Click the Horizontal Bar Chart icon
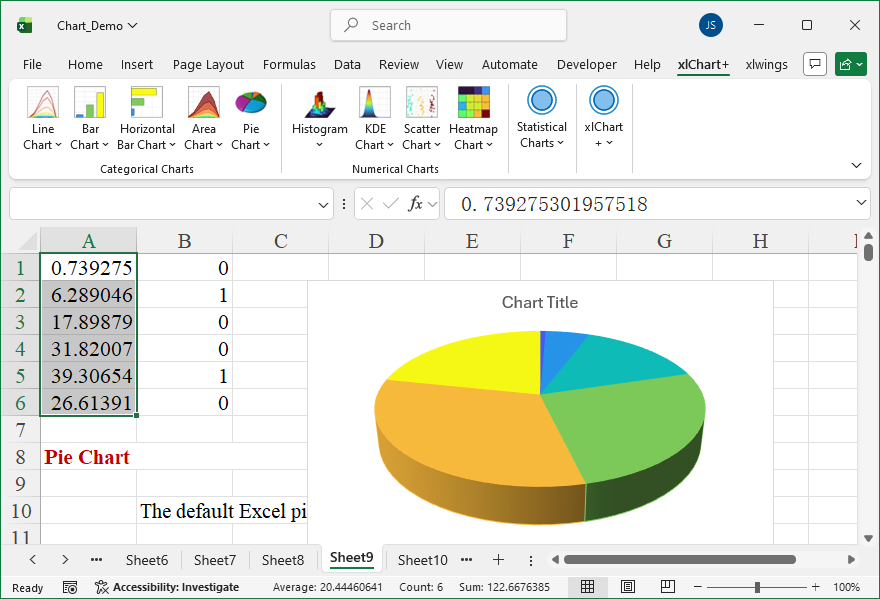 coord(147,103)
